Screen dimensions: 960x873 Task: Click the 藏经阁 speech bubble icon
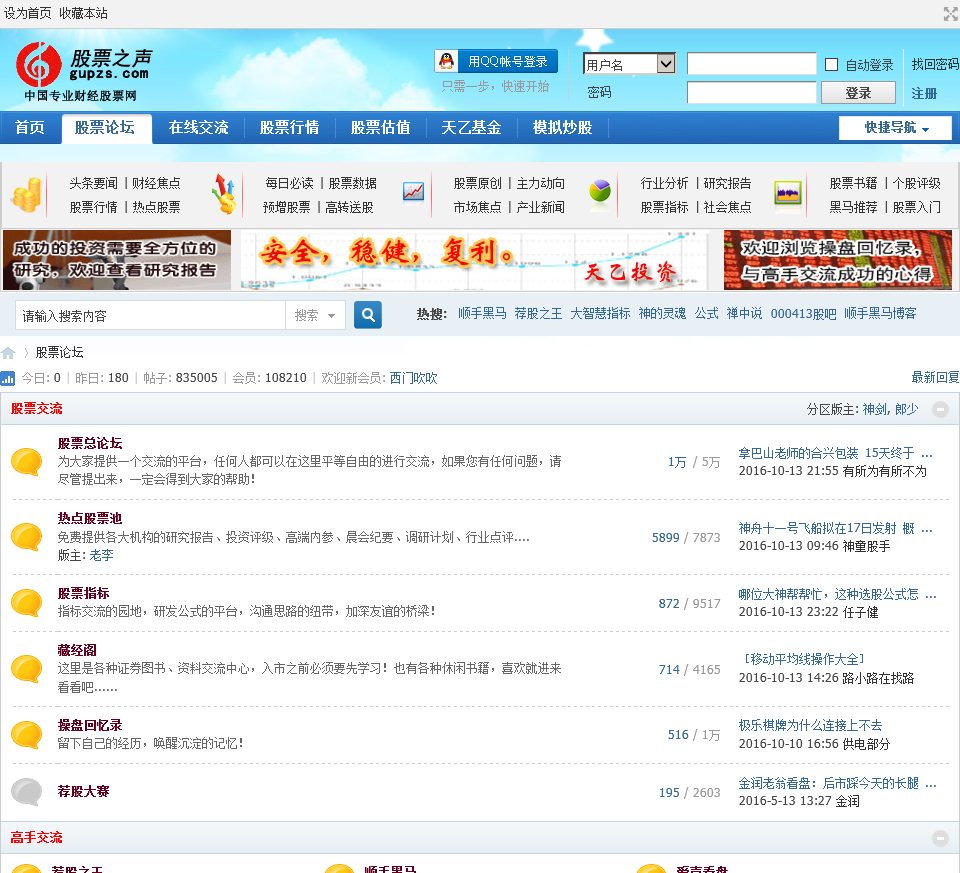[x=27, y=669]
